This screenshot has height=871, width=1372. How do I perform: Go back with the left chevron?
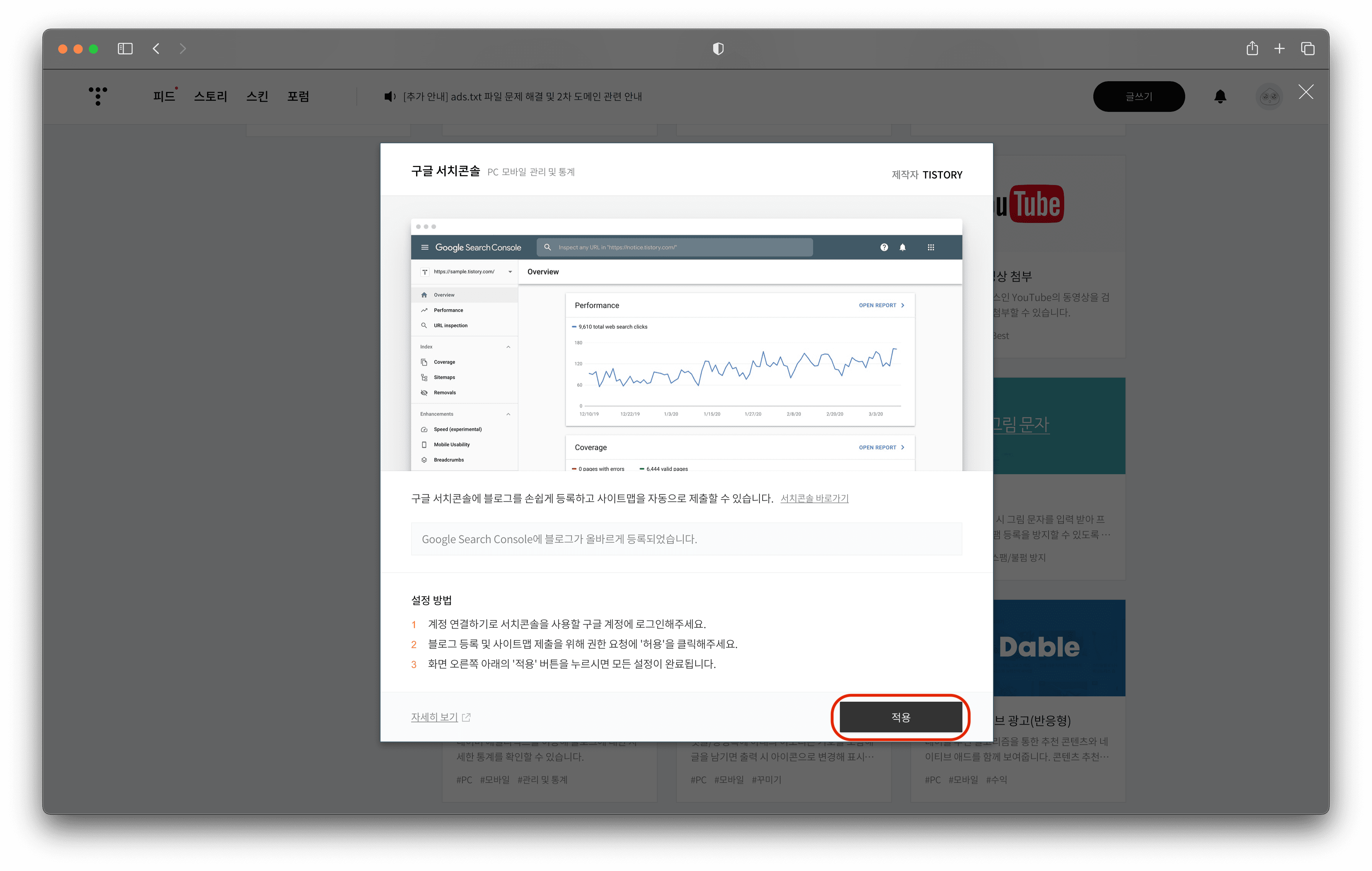coord(156,49)
